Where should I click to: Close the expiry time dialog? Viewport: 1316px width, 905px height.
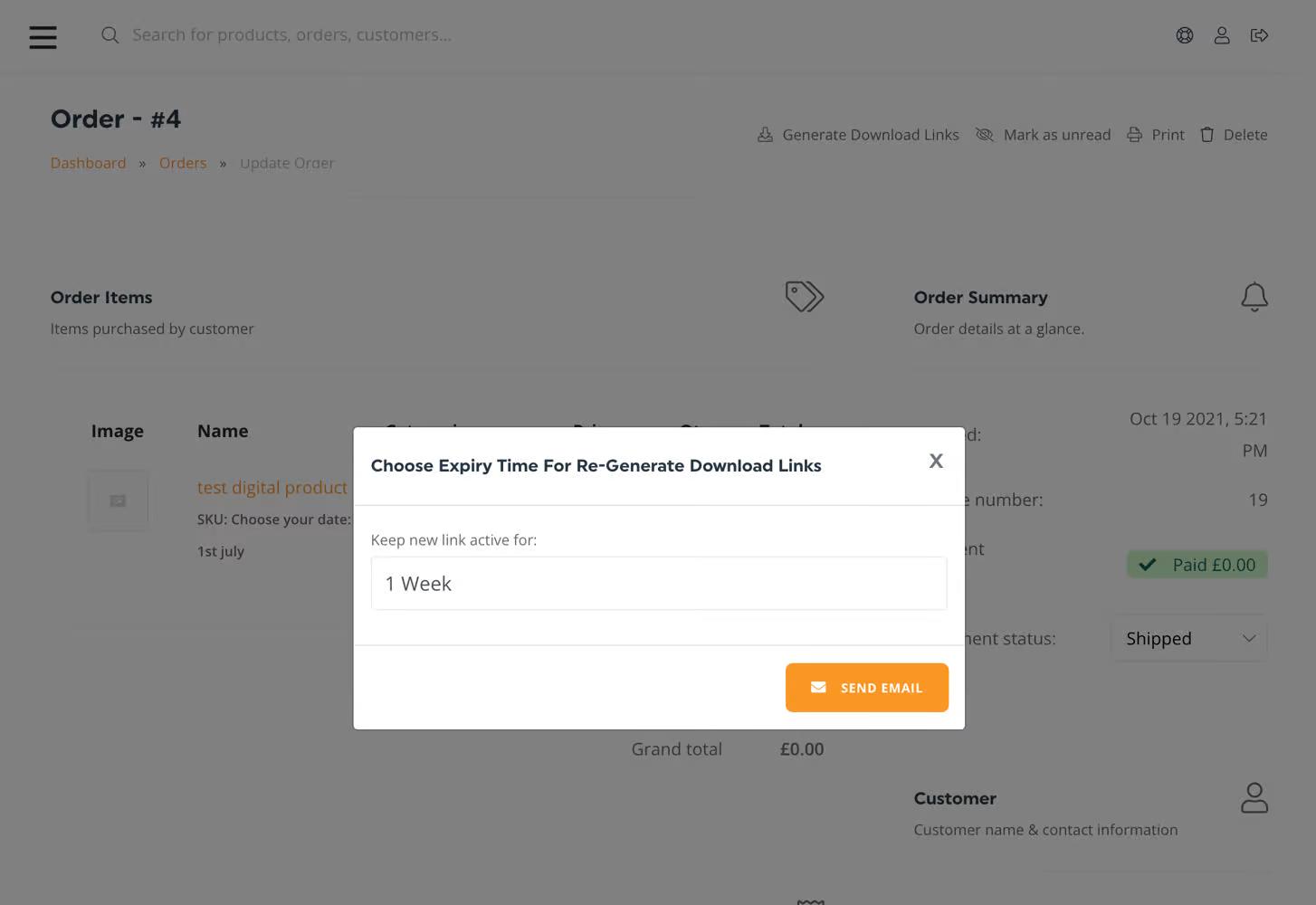(936, 462)
